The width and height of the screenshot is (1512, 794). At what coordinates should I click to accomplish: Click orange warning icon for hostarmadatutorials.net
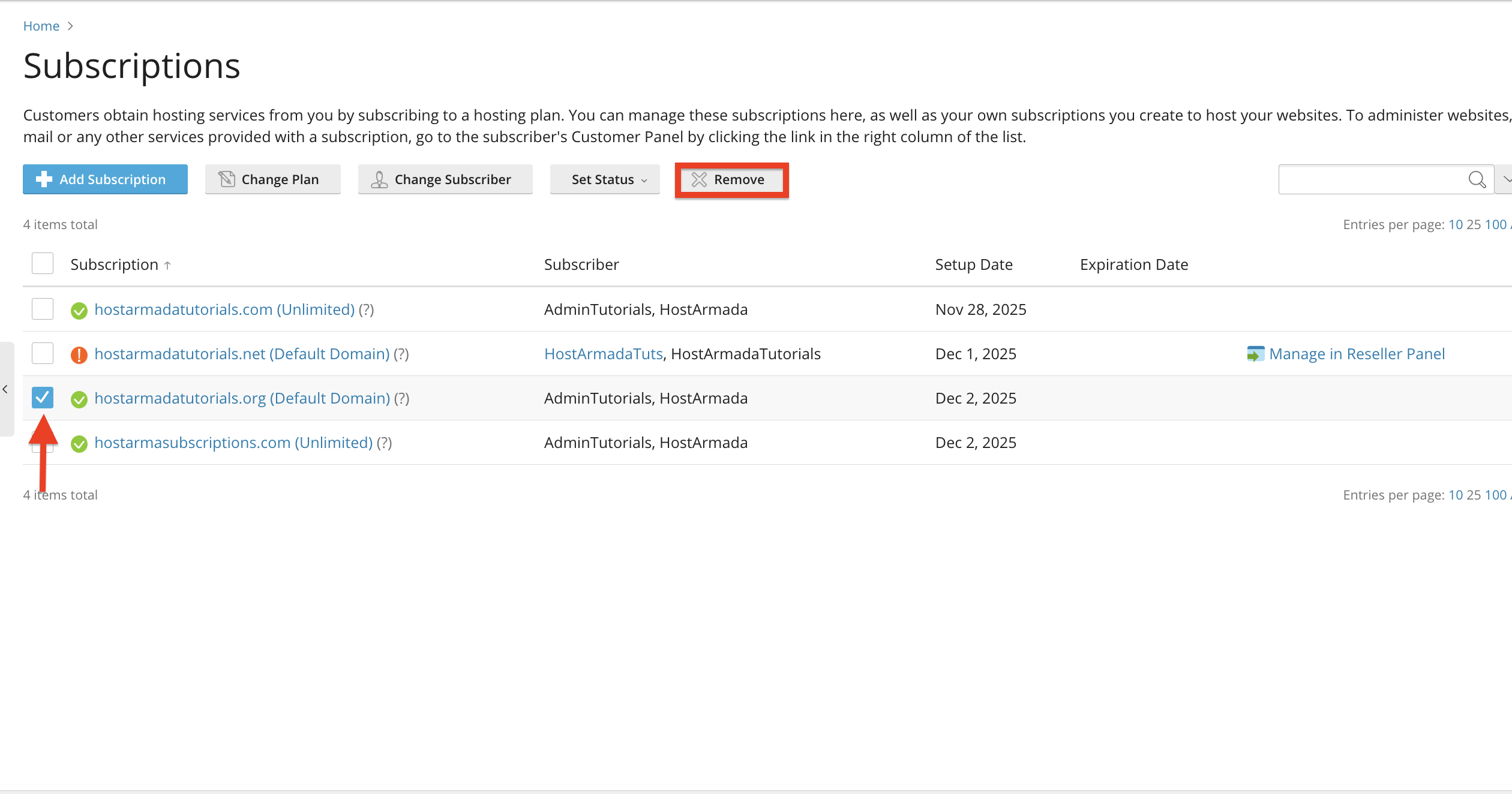click(79, 355)
